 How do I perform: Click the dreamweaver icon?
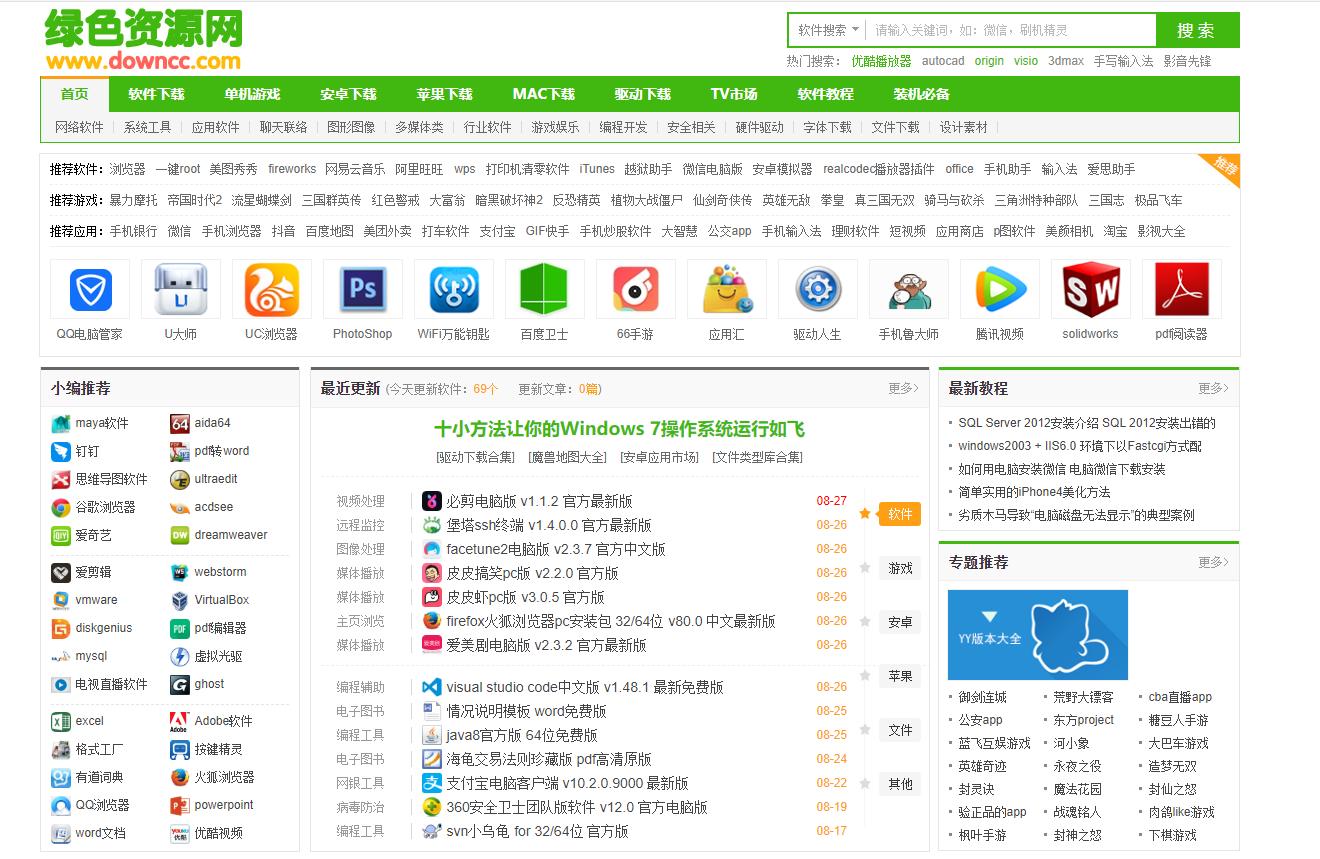click(x=180, y=535)
